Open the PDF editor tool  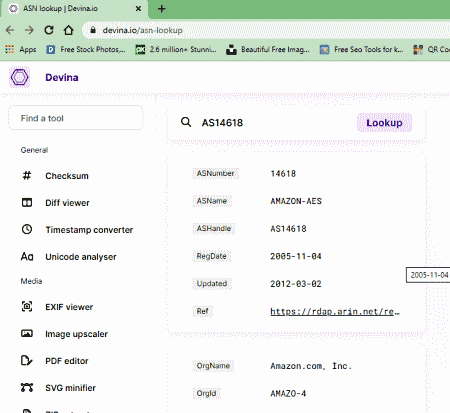[x=67, y=361]
